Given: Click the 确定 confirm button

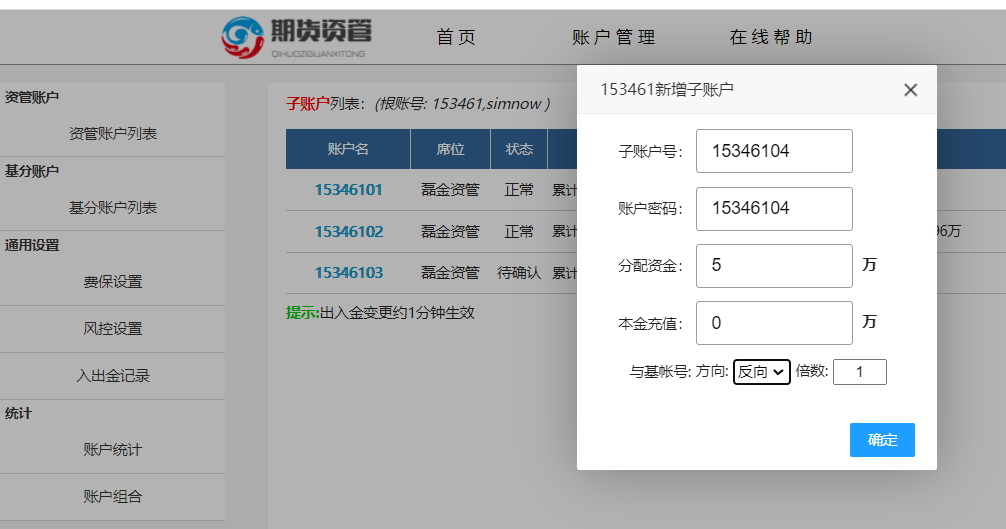Looking at the screenshot, I should pos(882,440).
